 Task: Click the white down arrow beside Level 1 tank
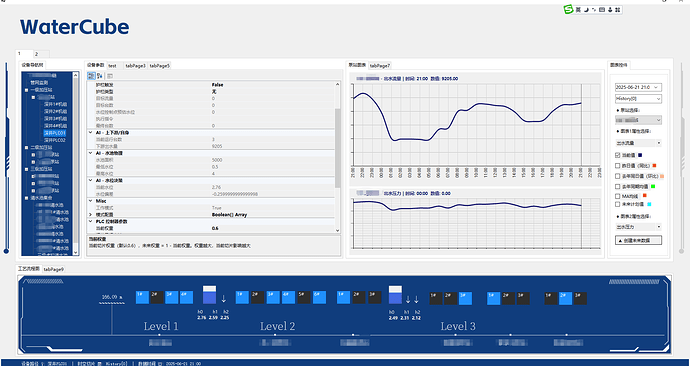point(224,299)
